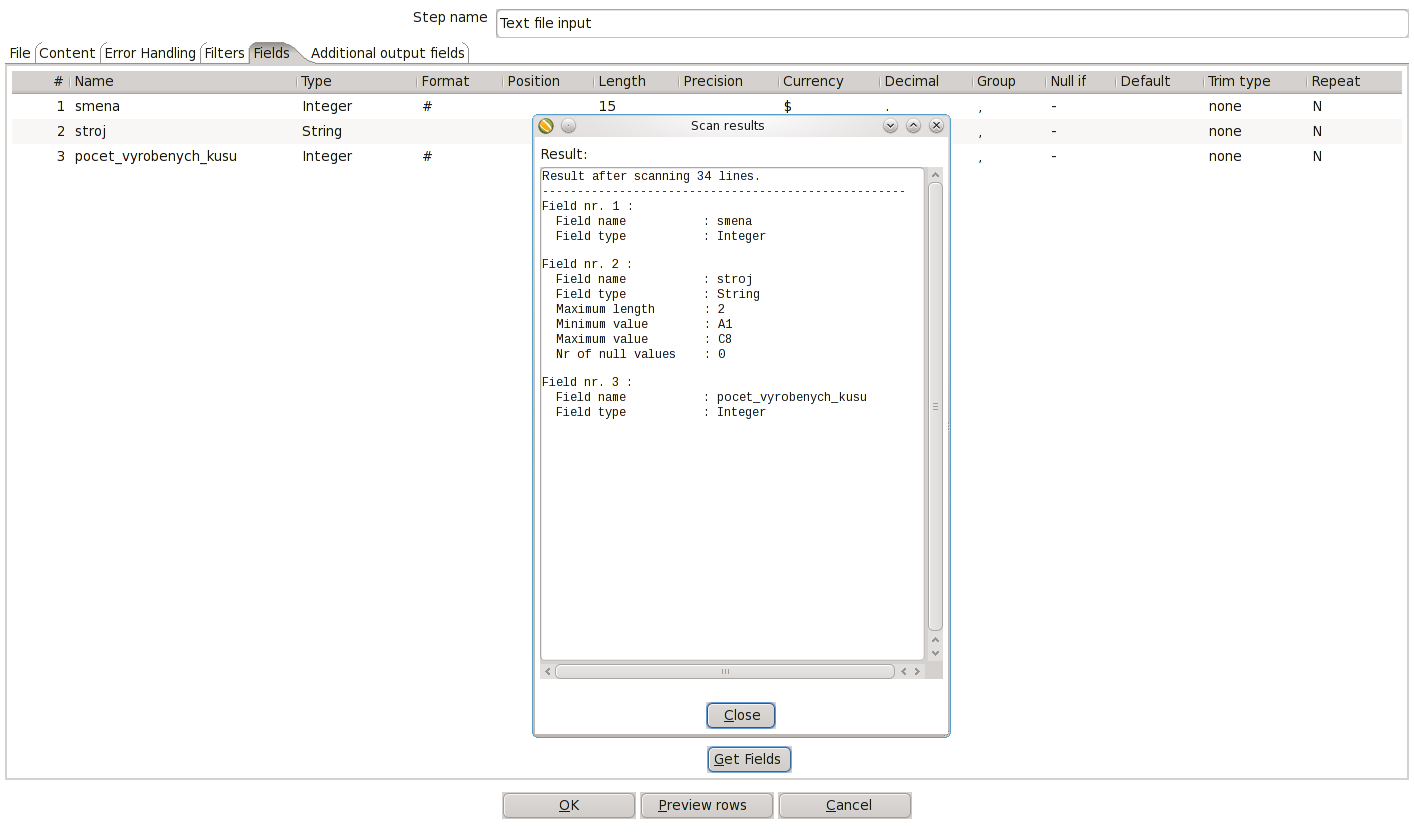Screen dimensions: 1414x835
Task: Click the Trim type column header
Action: [x=1255, y=81]
